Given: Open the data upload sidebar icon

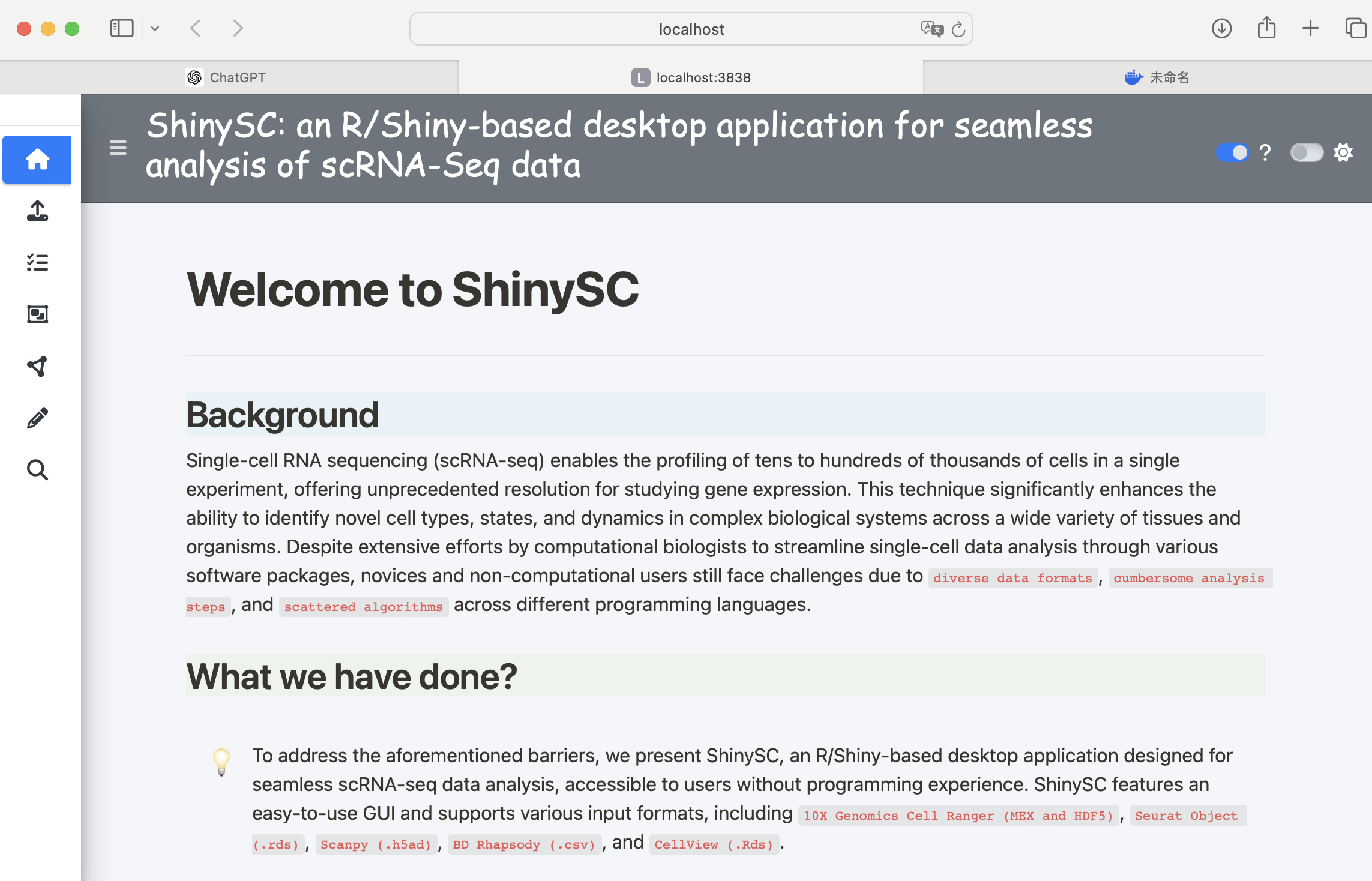Looking at the screenshot, I should coord(37,211).
